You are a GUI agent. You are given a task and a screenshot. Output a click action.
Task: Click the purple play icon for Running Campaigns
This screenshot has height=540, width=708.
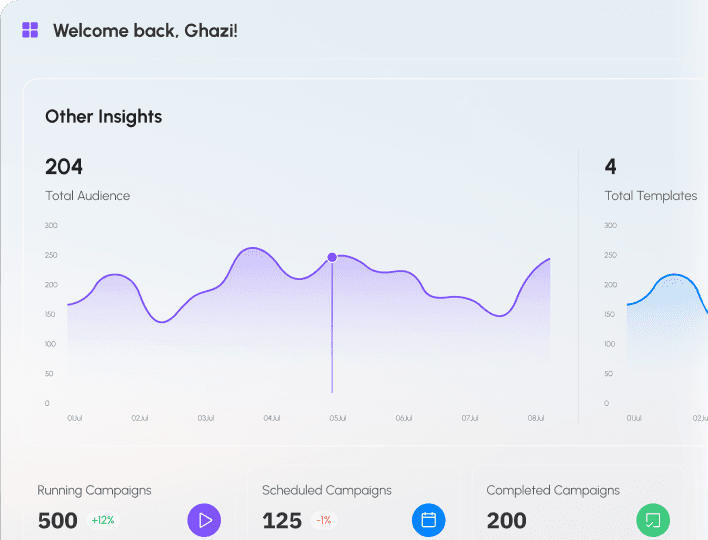point(204,520)
